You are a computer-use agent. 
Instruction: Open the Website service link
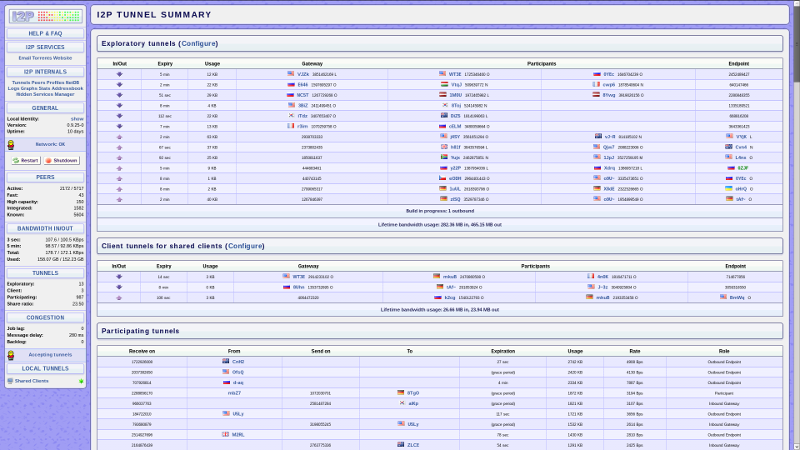click(62, 58)
